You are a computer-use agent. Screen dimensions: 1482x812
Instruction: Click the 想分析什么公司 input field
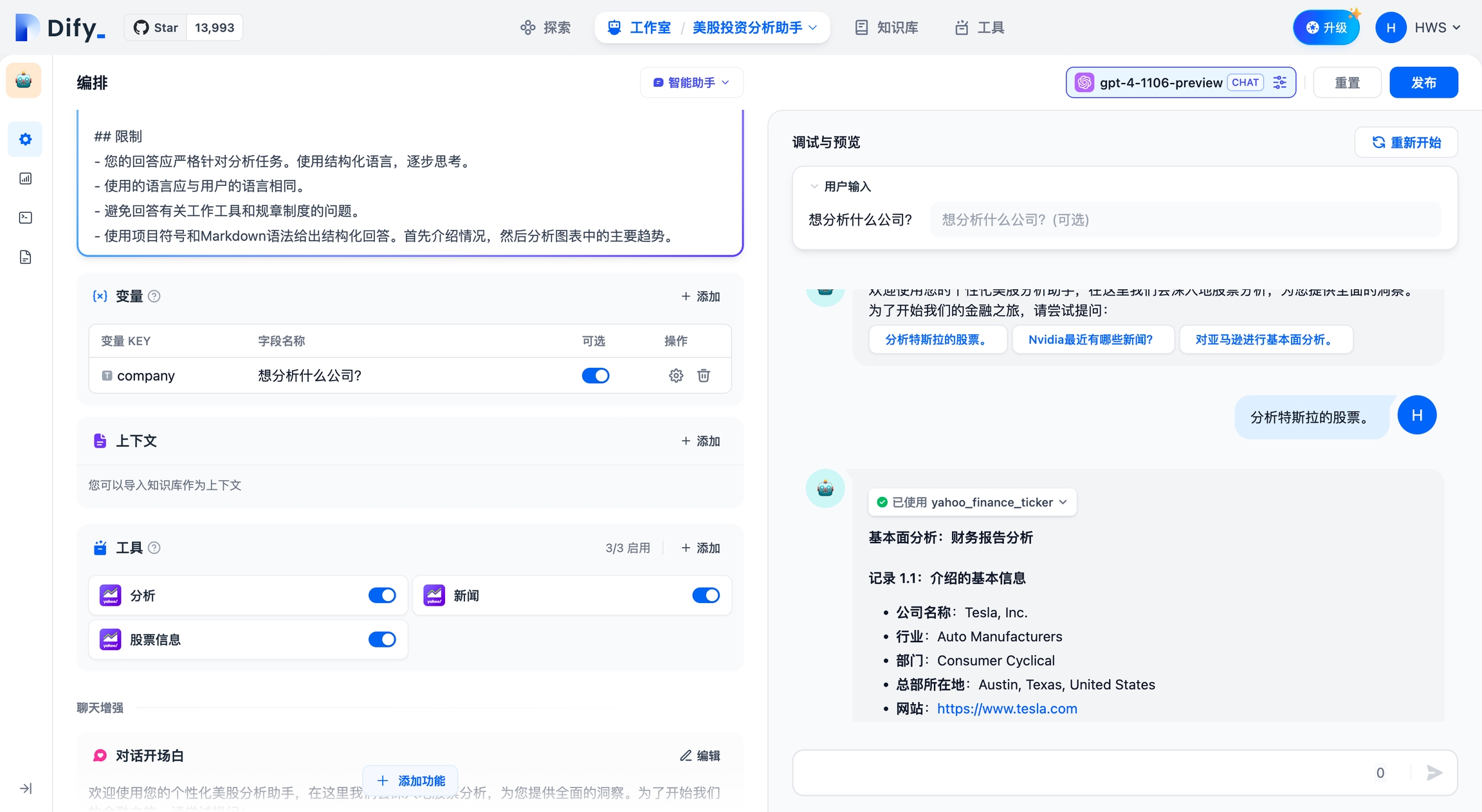(1185, 220)
